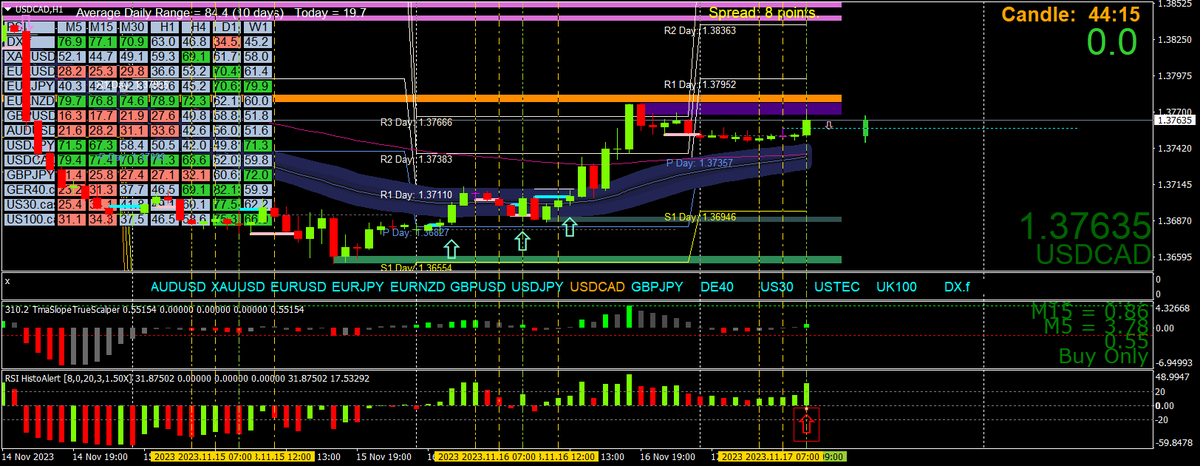Open EURNZD from the symbol changer row
This screenshot has height=466, width=1200.
417,287
